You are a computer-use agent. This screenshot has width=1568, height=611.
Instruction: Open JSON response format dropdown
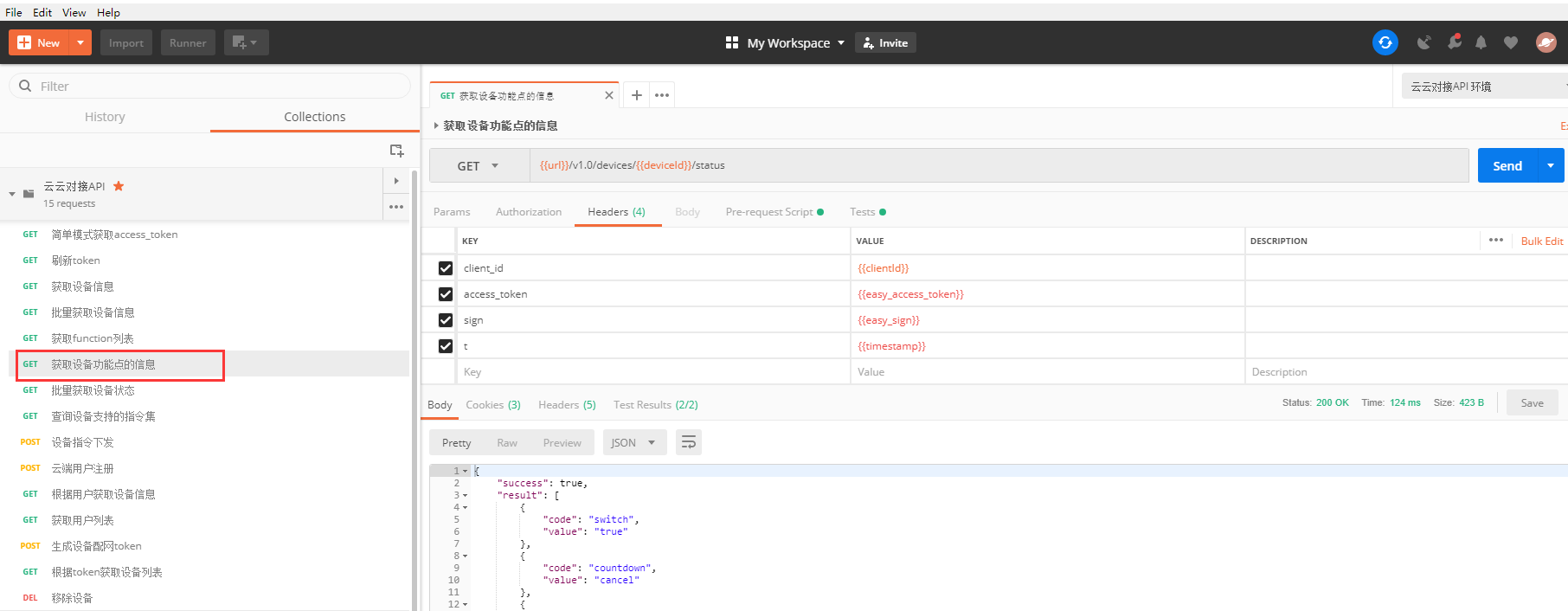633,442
